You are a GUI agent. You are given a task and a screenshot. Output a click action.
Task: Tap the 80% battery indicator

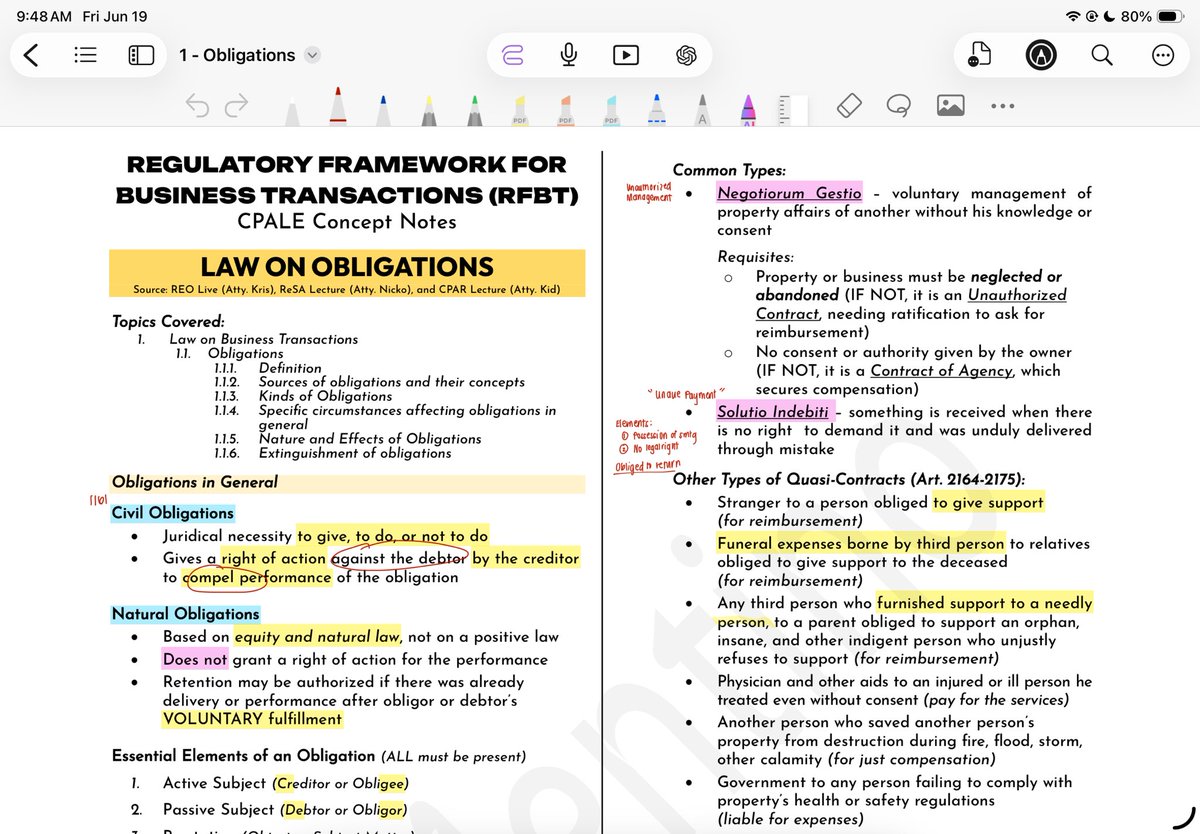click(x=1153, y=17)
